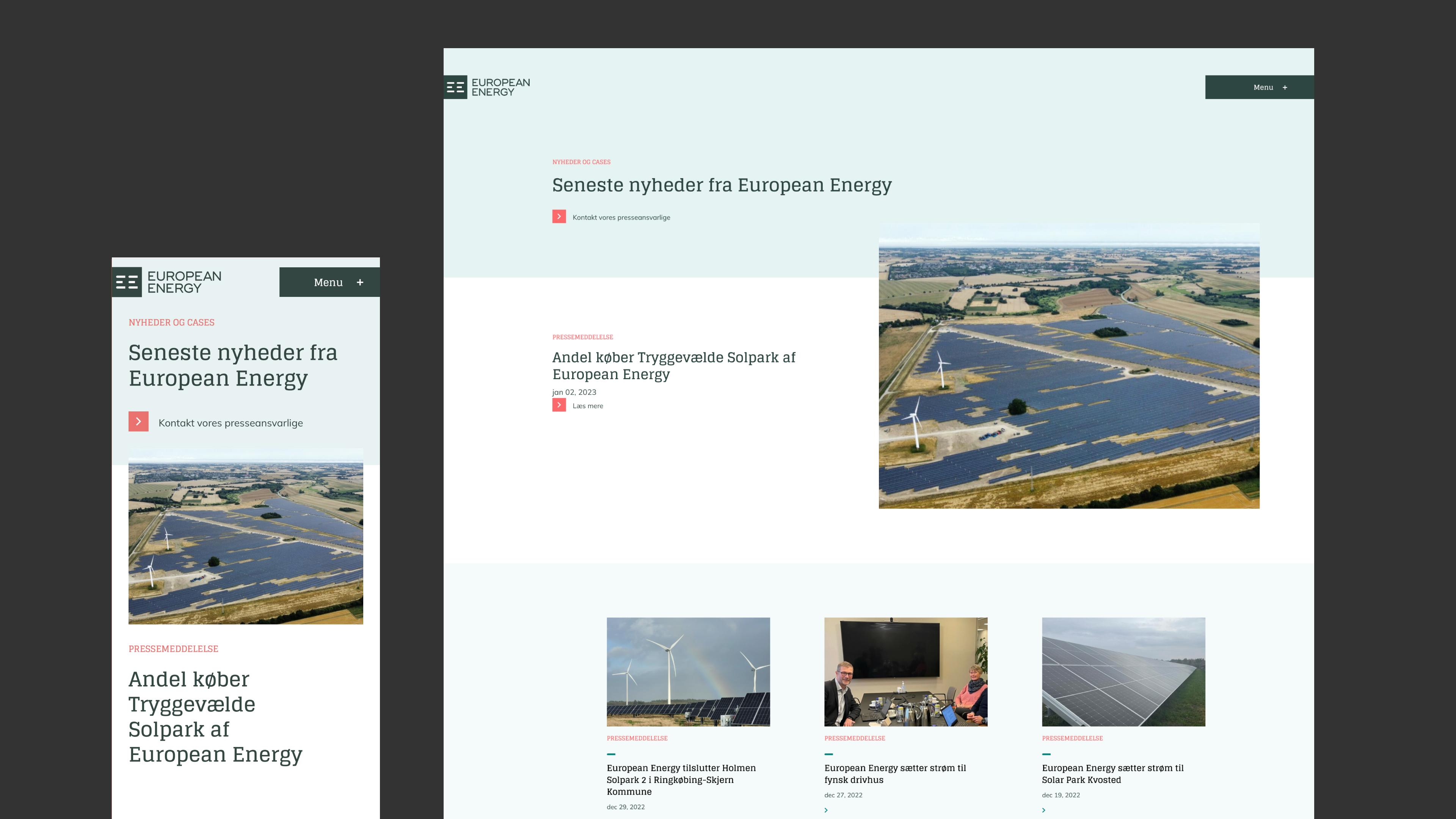Click the date jan 02, 2023
This screenshot has width=1456, height=819.
[574, 392]
